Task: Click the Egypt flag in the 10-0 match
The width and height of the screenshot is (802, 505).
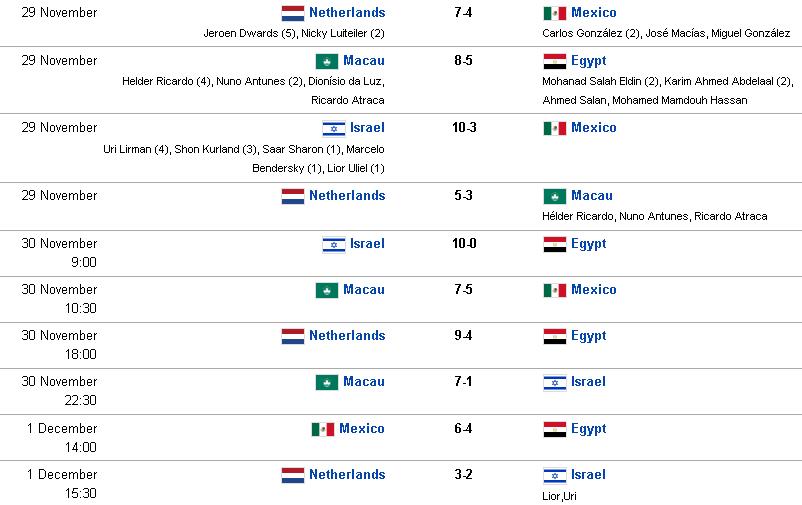Action: (x=554, y=245)
